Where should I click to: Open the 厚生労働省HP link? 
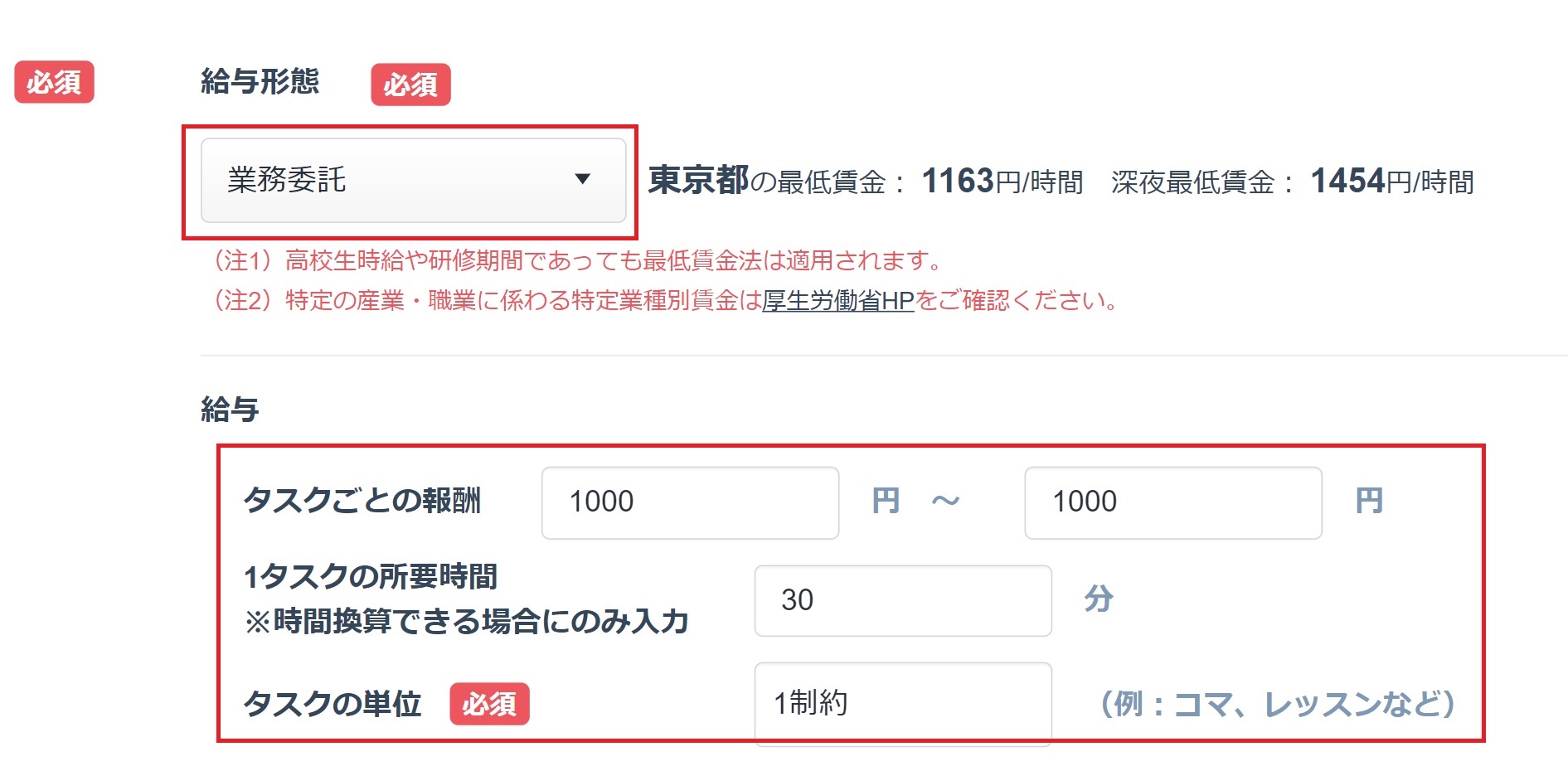coord(837,300)
